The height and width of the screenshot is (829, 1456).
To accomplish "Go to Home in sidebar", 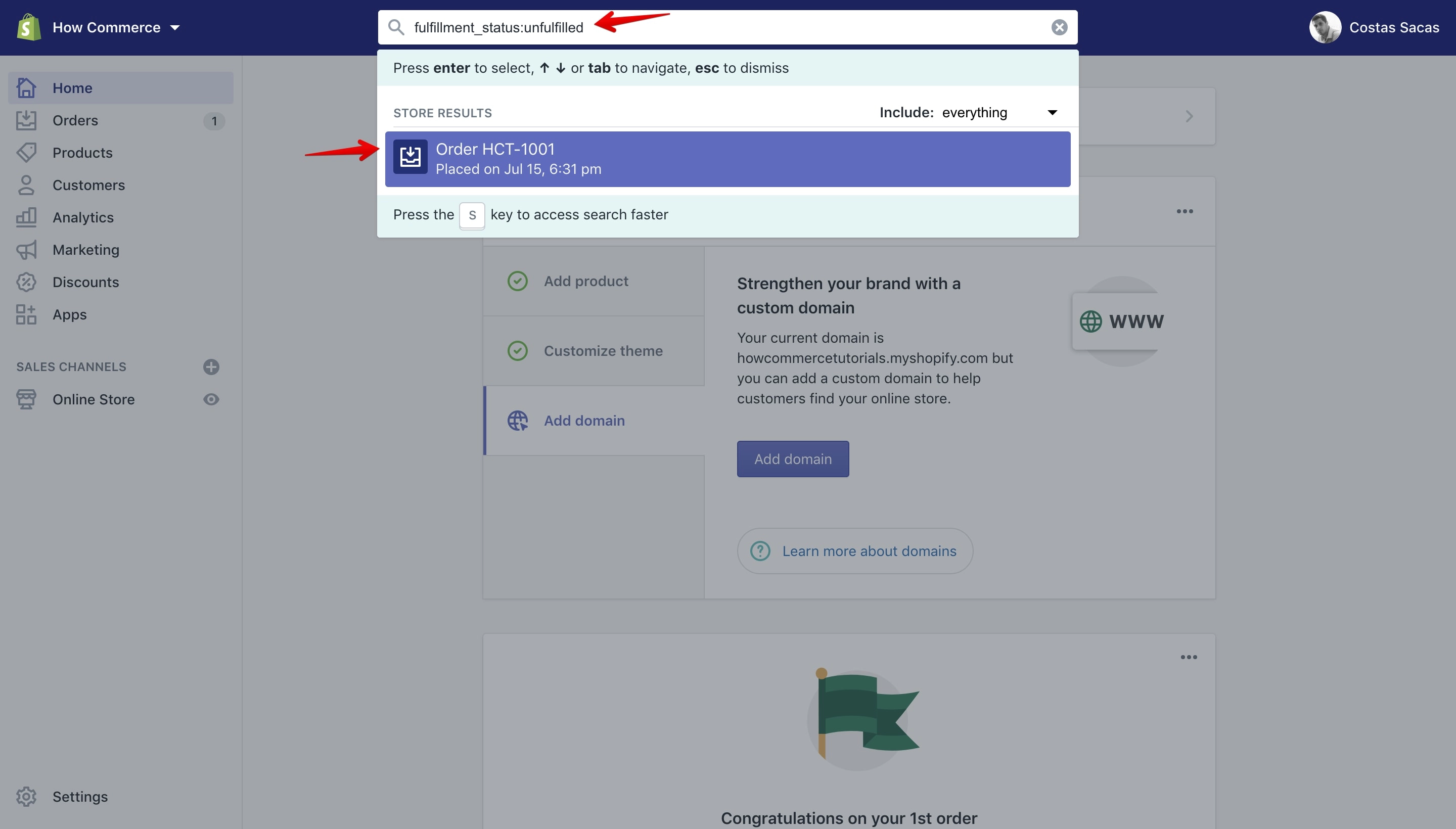I will (121, 87).
